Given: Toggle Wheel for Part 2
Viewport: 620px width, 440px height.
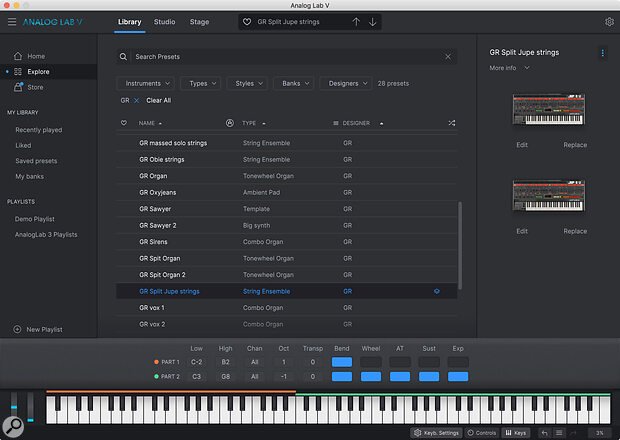Looking at the screenshot, I should pos(371,376).
